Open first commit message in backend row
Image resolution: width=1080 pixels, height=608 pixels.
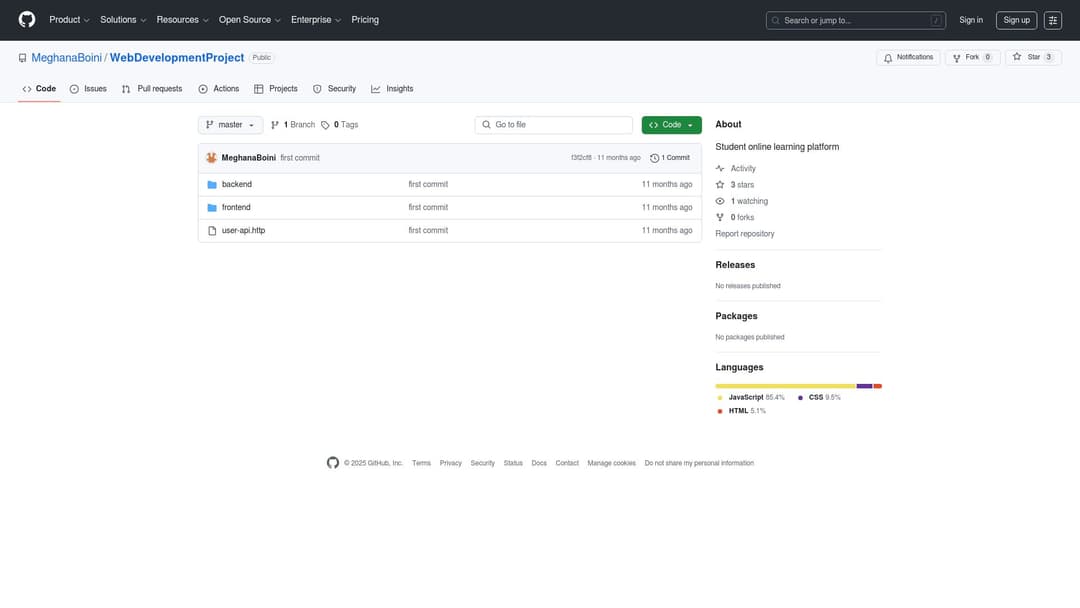428,185
